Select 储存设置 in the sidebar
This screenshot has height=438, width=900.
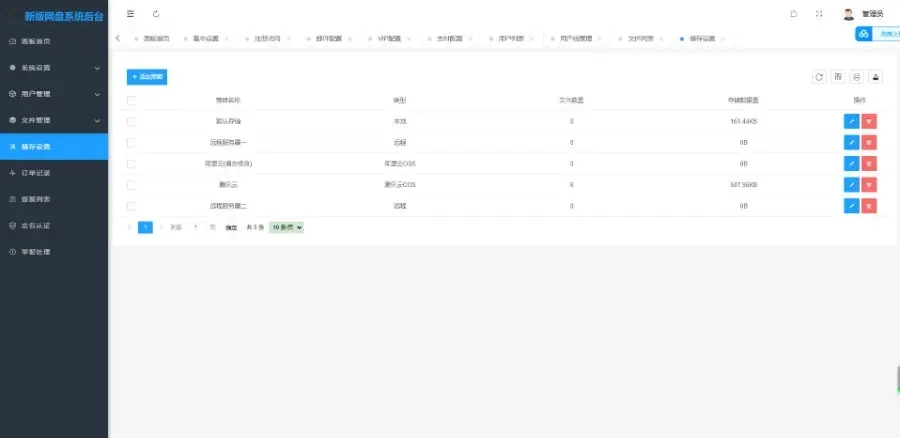54,147
